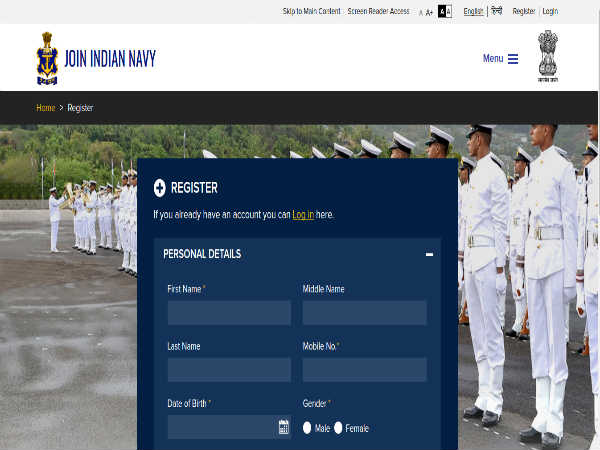The image size is (600, 450).
Task: Click Login in the top bar
Action: pyautogui.click(x=550, y=11)
